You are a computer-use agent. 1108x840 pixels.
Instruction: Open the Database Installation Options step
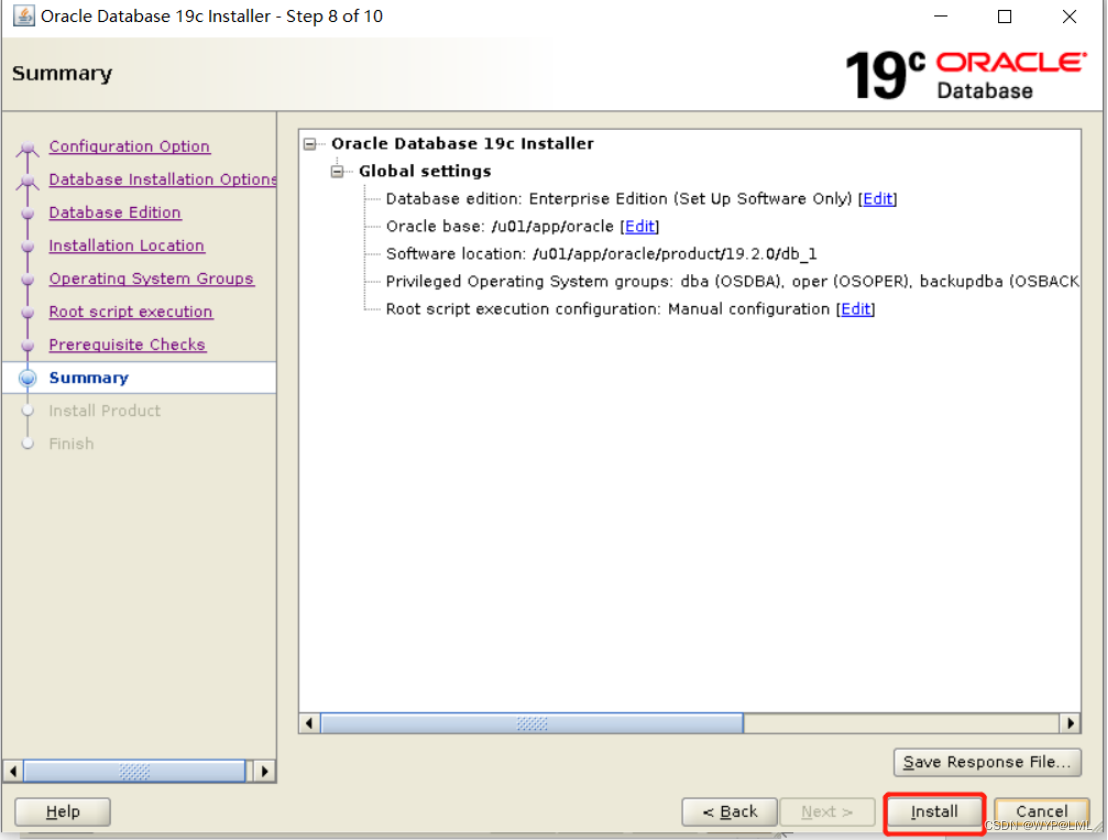pyautogui.click(x=163, y=179)
